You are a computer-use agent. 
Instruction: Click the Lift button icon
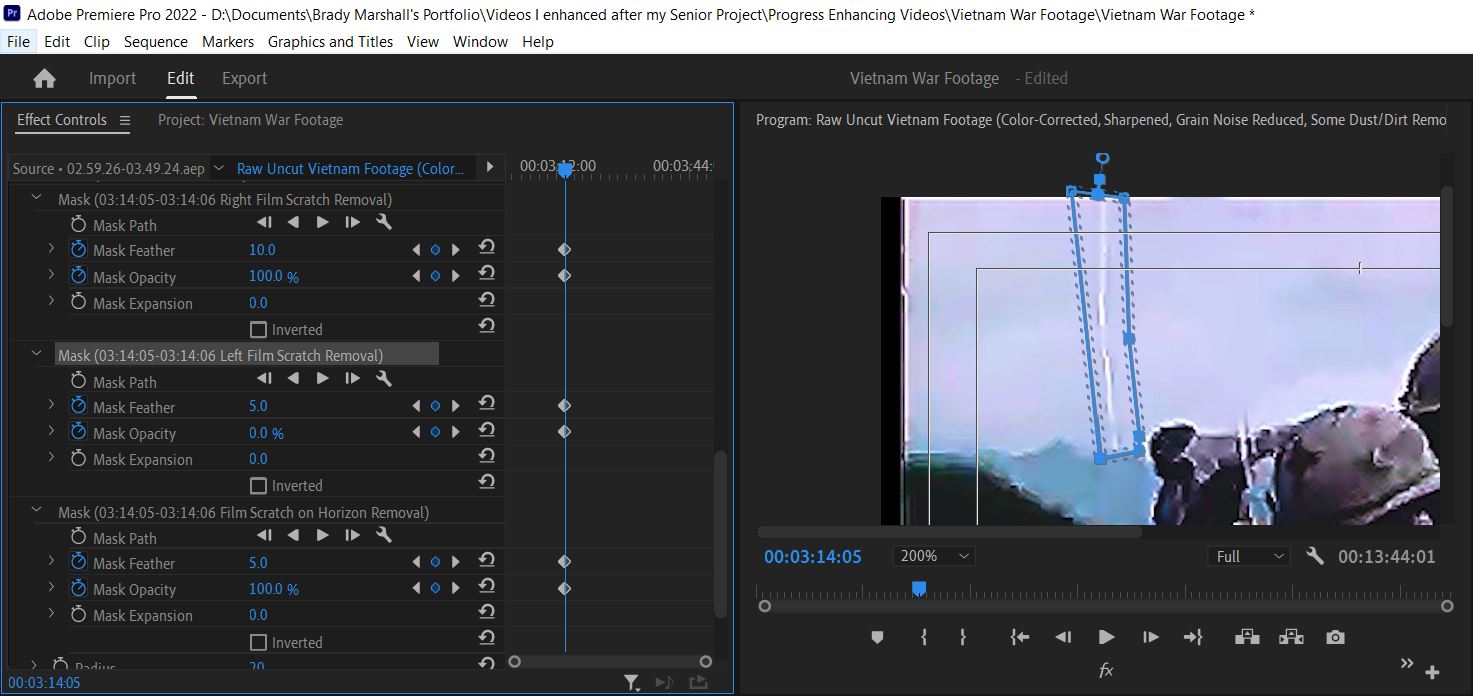coord(1246,637)
